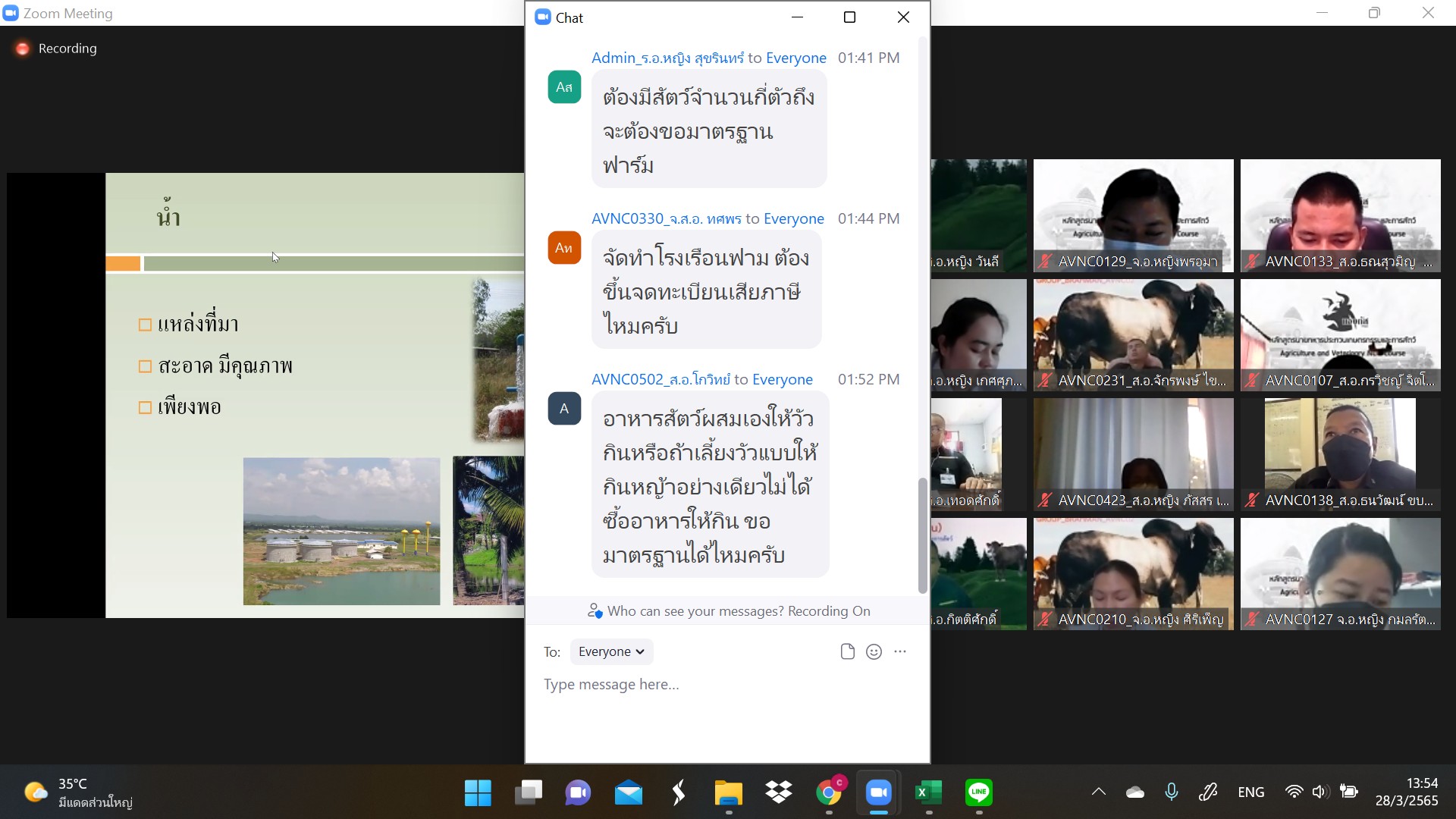Select video tile AVNC0423_ส.อ.หญิง ภัสสร
This screenshot has width=1456, height=819.
(x=1134, y=454)
